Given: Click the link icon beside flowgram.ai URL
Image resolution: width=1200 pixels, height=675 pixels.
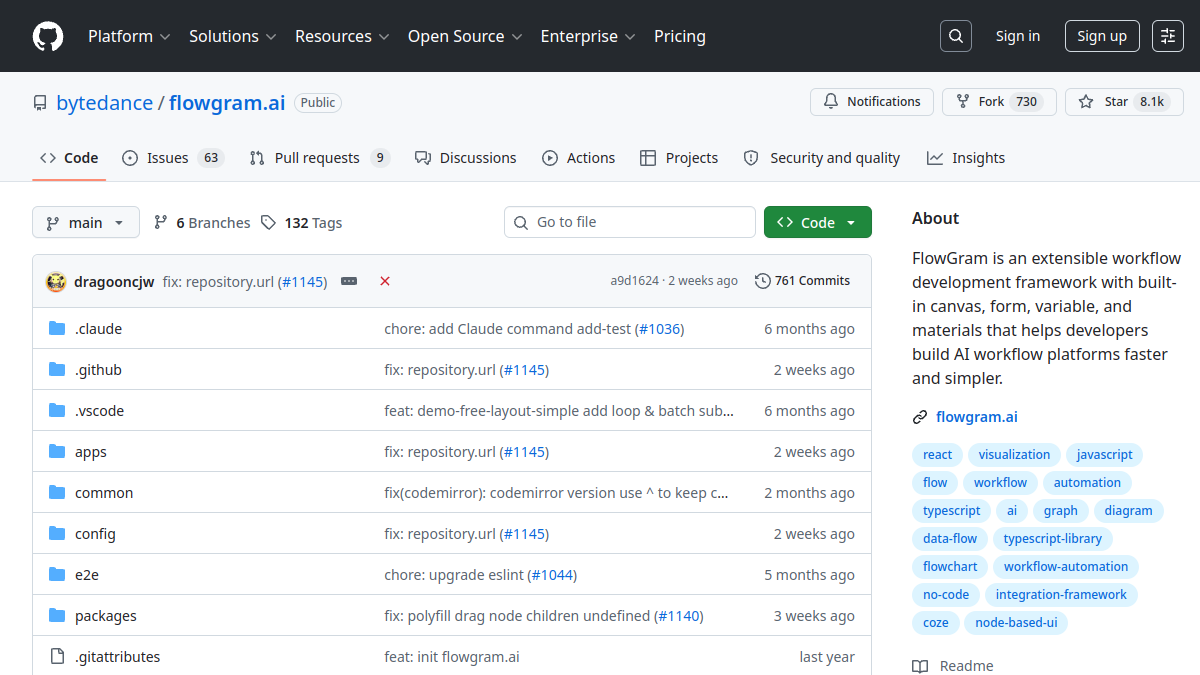Looking at the screenshot, I should coord(920,417).
